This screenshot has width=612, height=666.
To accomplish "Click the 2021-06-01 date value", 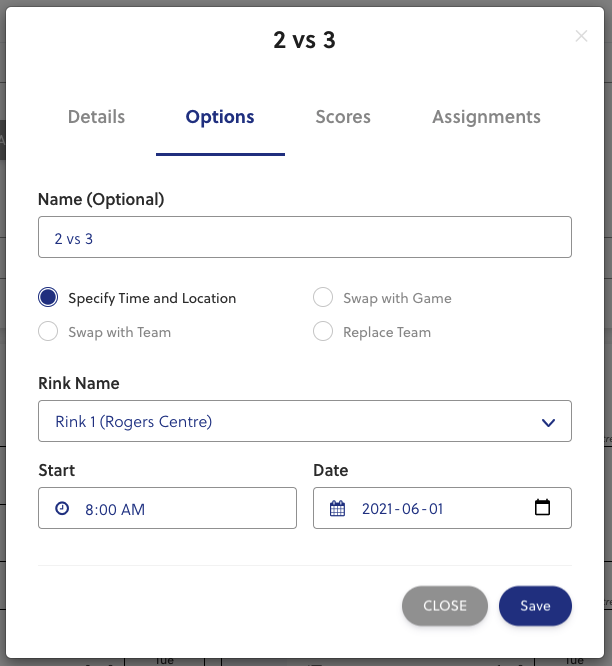I will (x=402, y=509).
